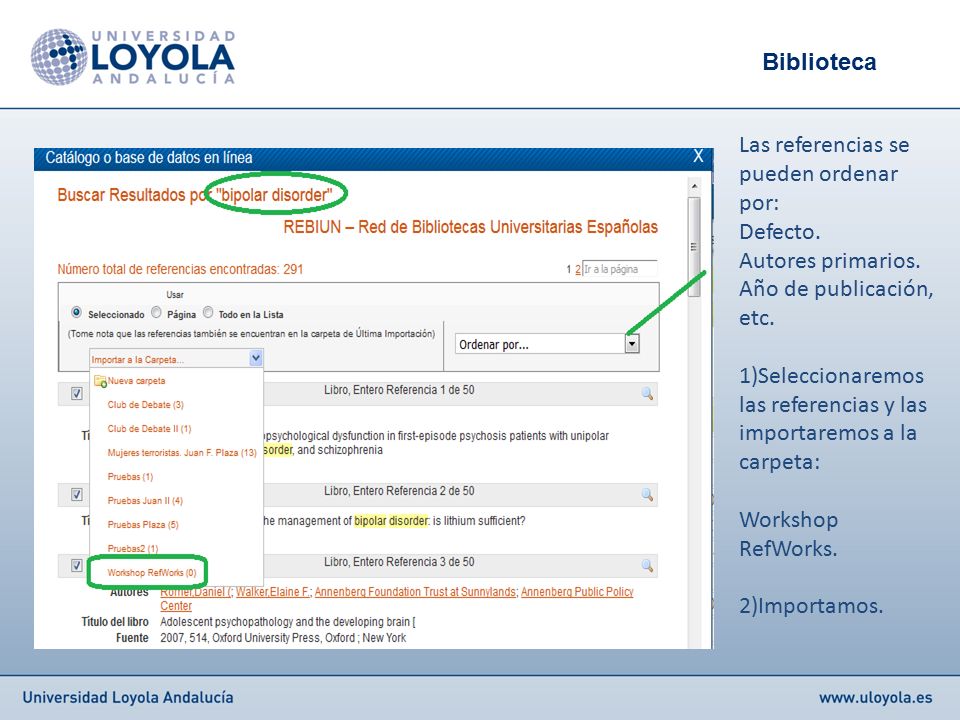Open magnifier icon for Referencia 2 de 50

point(647,495)
